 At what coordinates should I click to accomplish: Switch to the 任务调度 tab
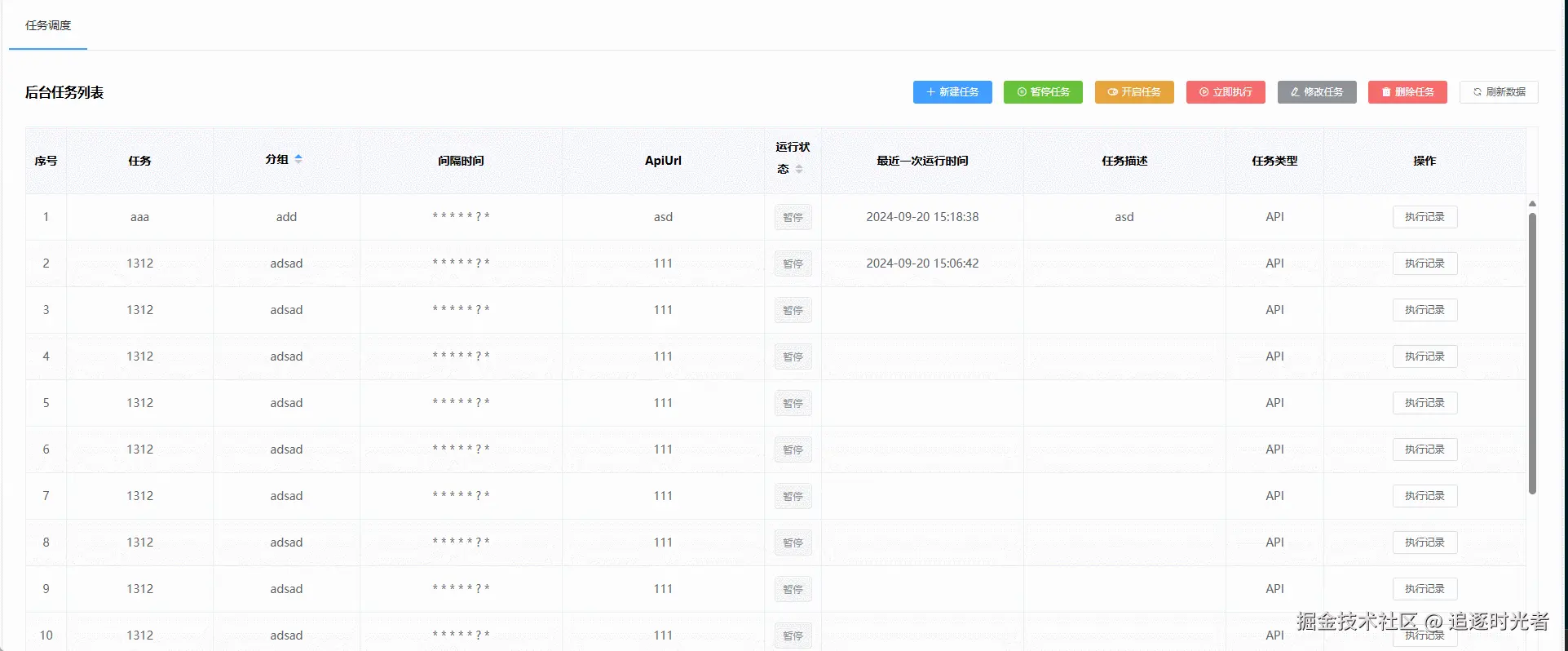pos(48,25)
